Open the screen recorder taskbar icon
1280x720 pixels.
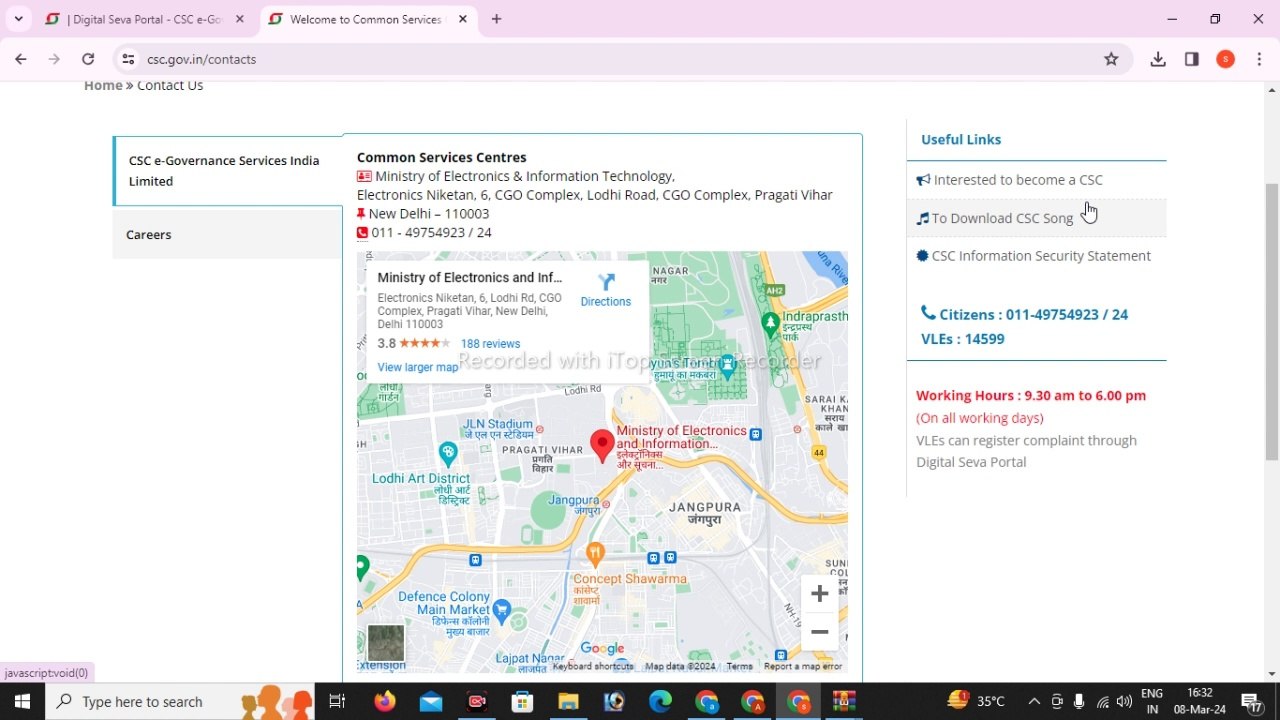pos(477,701)
